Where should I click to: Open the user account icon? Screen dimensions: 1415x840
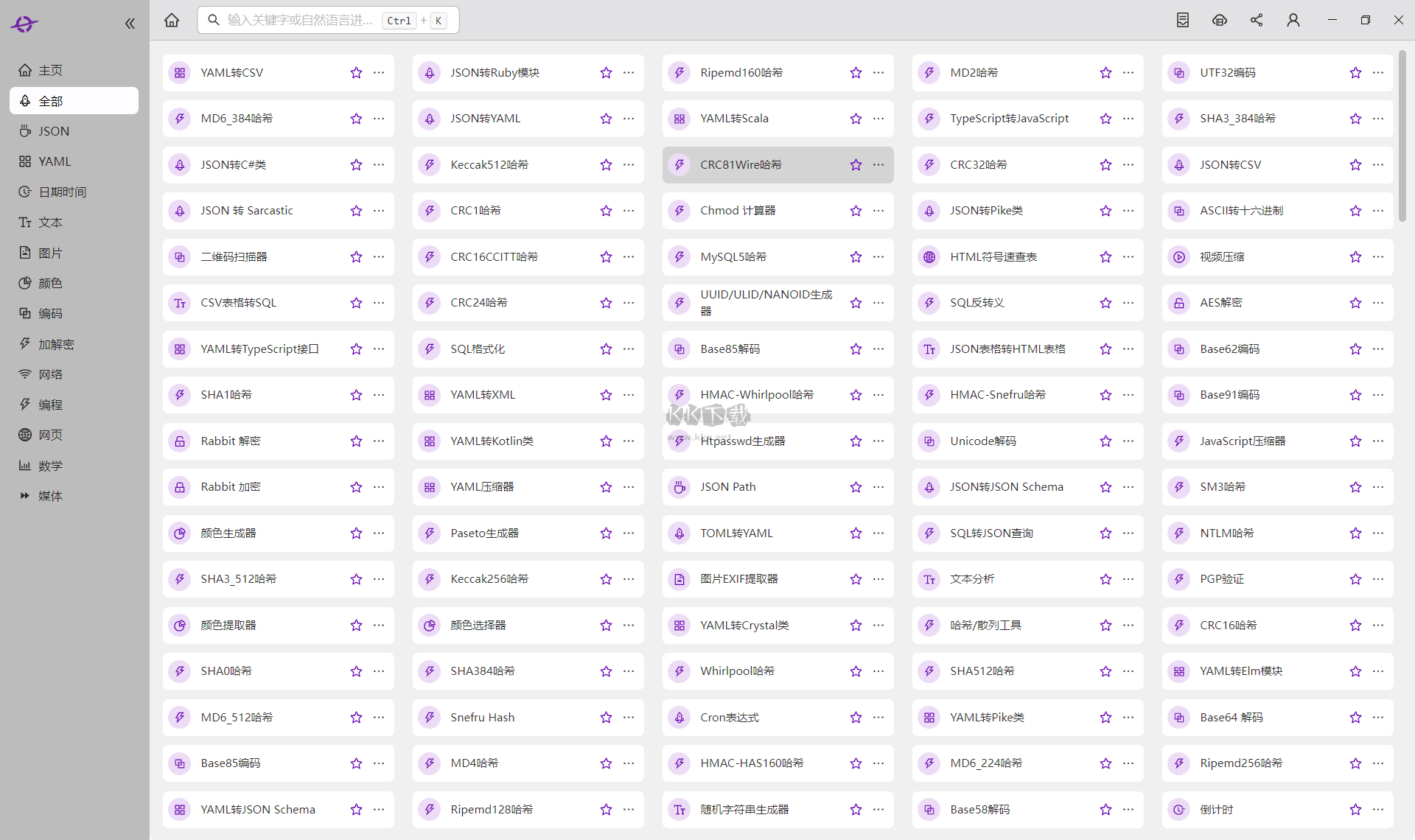(x=1293, y=20)
